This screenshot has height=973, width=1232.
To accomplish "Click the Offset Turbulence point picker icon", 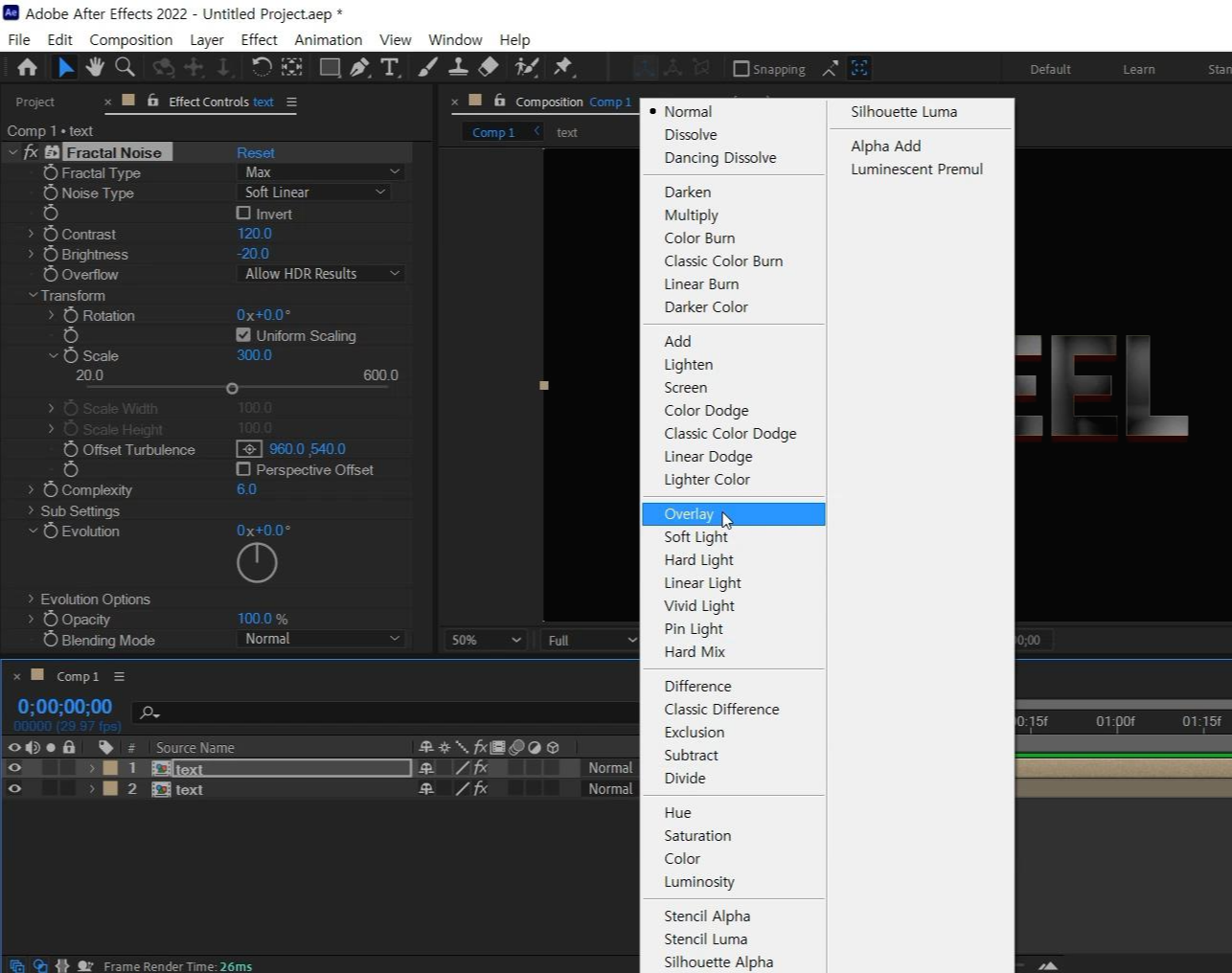I will click(249, 449).
